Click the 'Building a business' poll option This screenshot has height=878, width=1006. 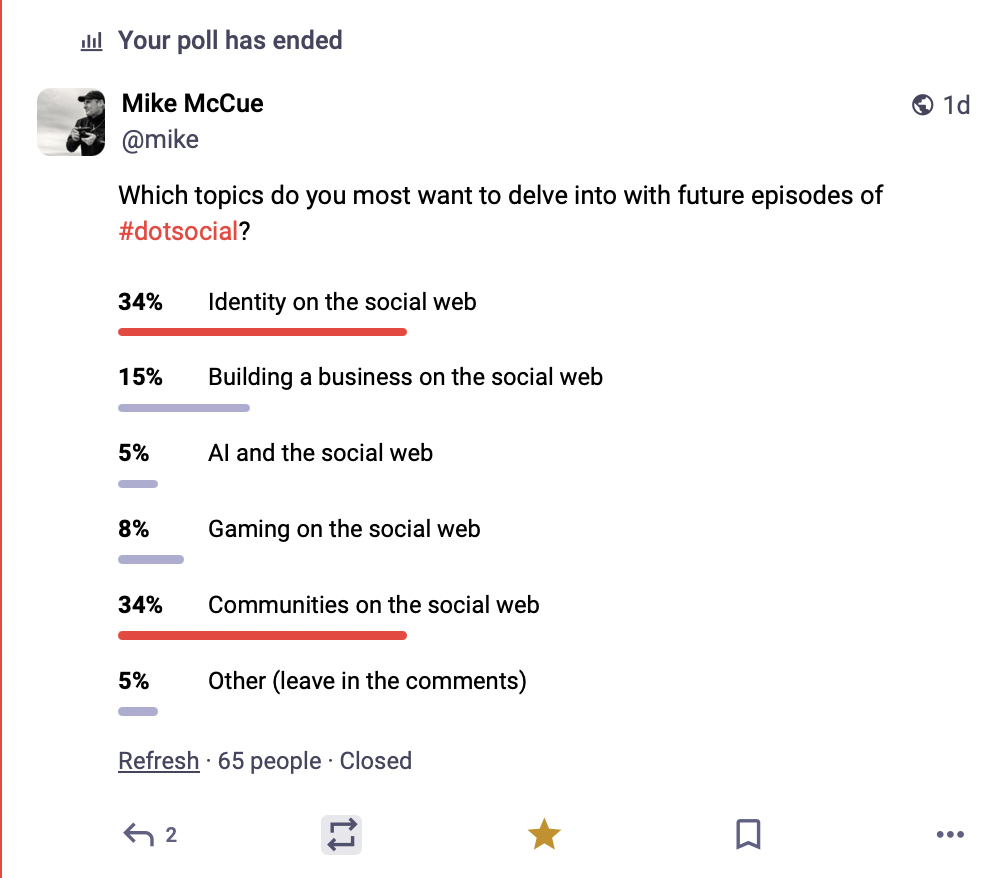pyautogui.click(x=405, y=377)
